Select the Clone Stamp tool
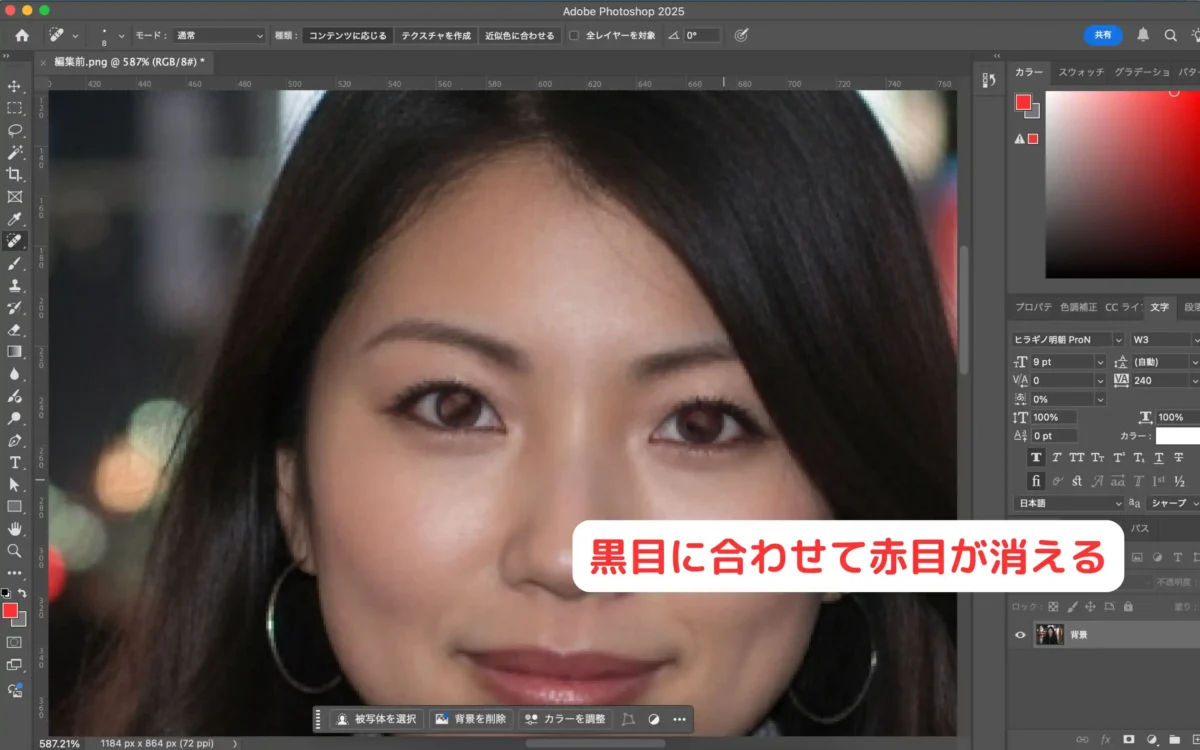1200x750 pixels. [15, 285]
